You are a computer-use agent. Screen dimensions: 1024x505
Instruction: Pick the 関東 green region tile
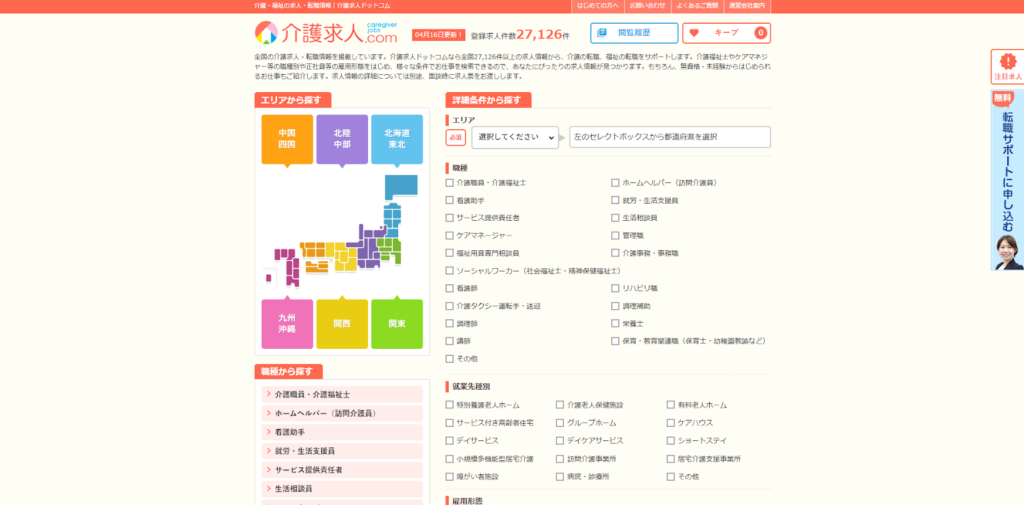coord(397,323)
